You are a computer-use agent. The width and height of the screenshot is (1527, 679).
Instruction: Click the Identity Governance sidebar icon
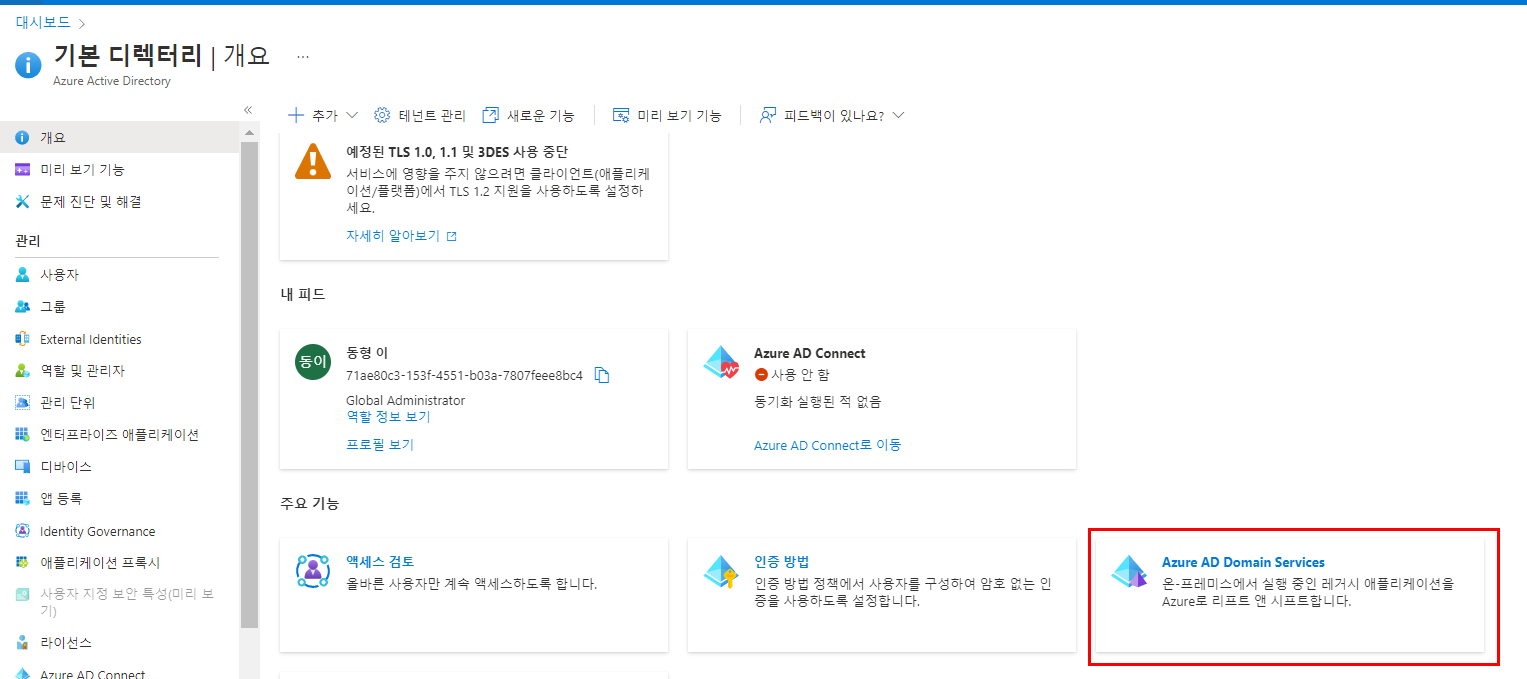tap(23, 531)
